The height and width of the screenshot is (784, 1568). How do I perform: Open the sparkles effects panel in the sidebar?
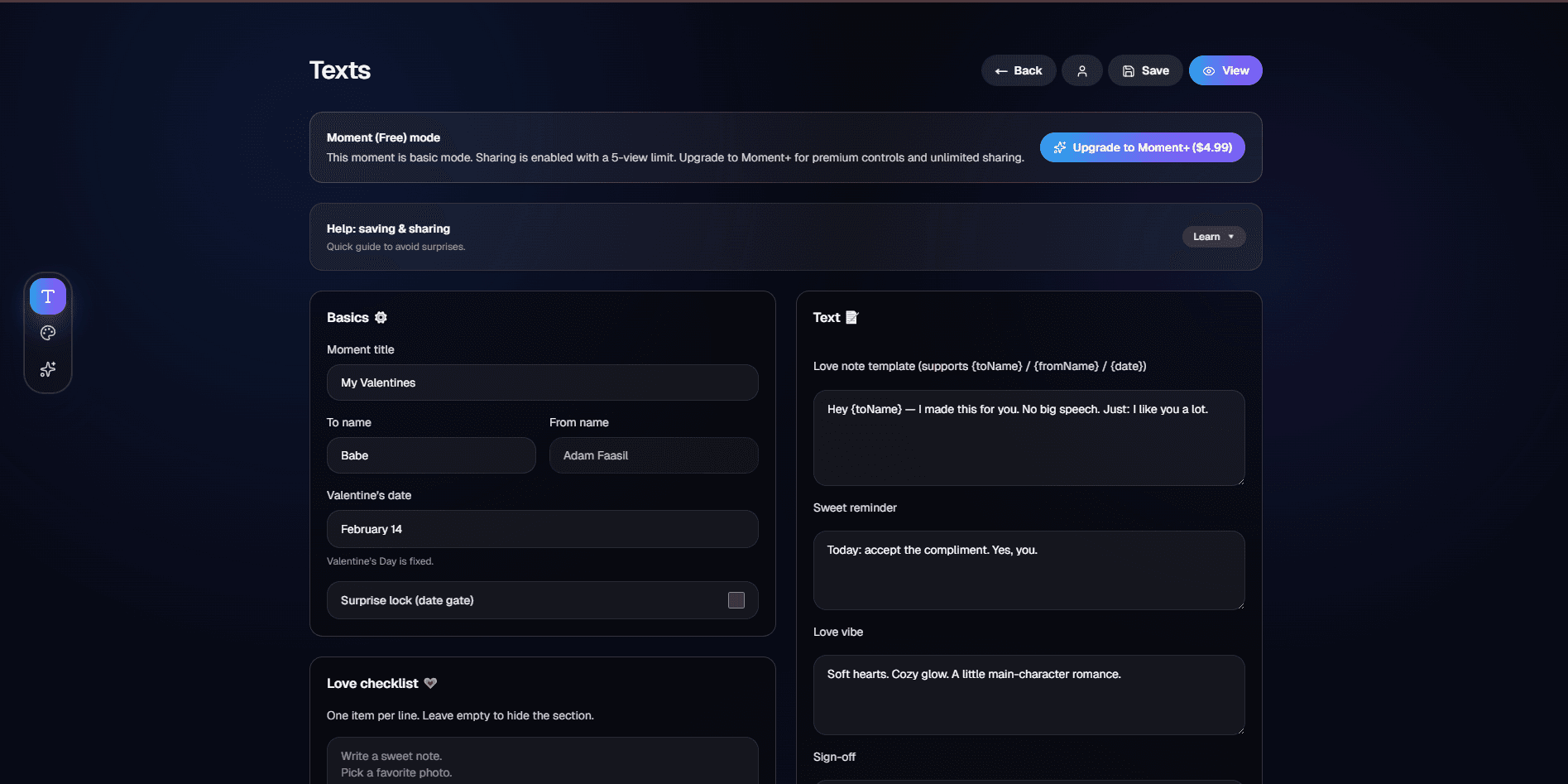[x=47, y=369]
